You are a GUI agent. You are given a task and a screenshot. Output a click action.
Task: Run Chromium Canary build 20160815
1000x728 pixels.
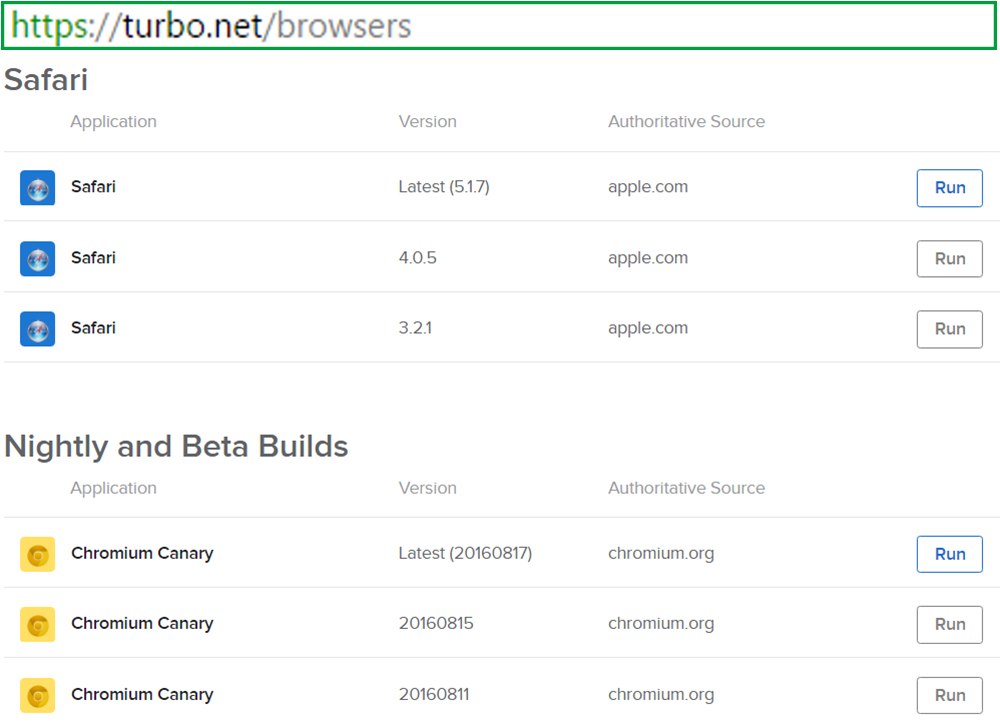click(949, 624)
